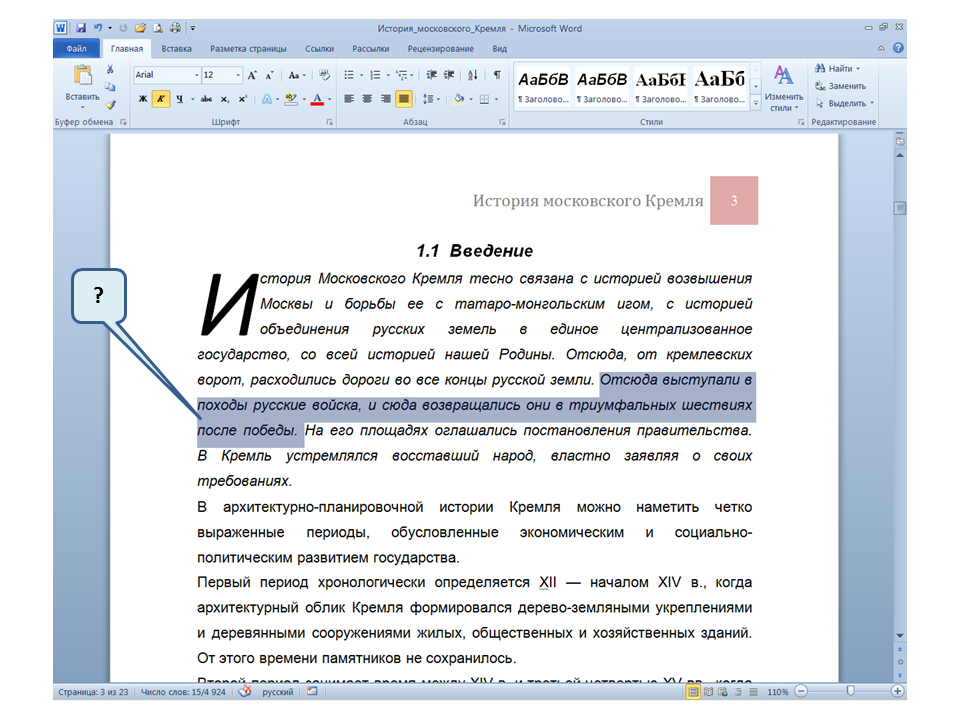Apply strikethrough with the abc icon

pos(206,99)
